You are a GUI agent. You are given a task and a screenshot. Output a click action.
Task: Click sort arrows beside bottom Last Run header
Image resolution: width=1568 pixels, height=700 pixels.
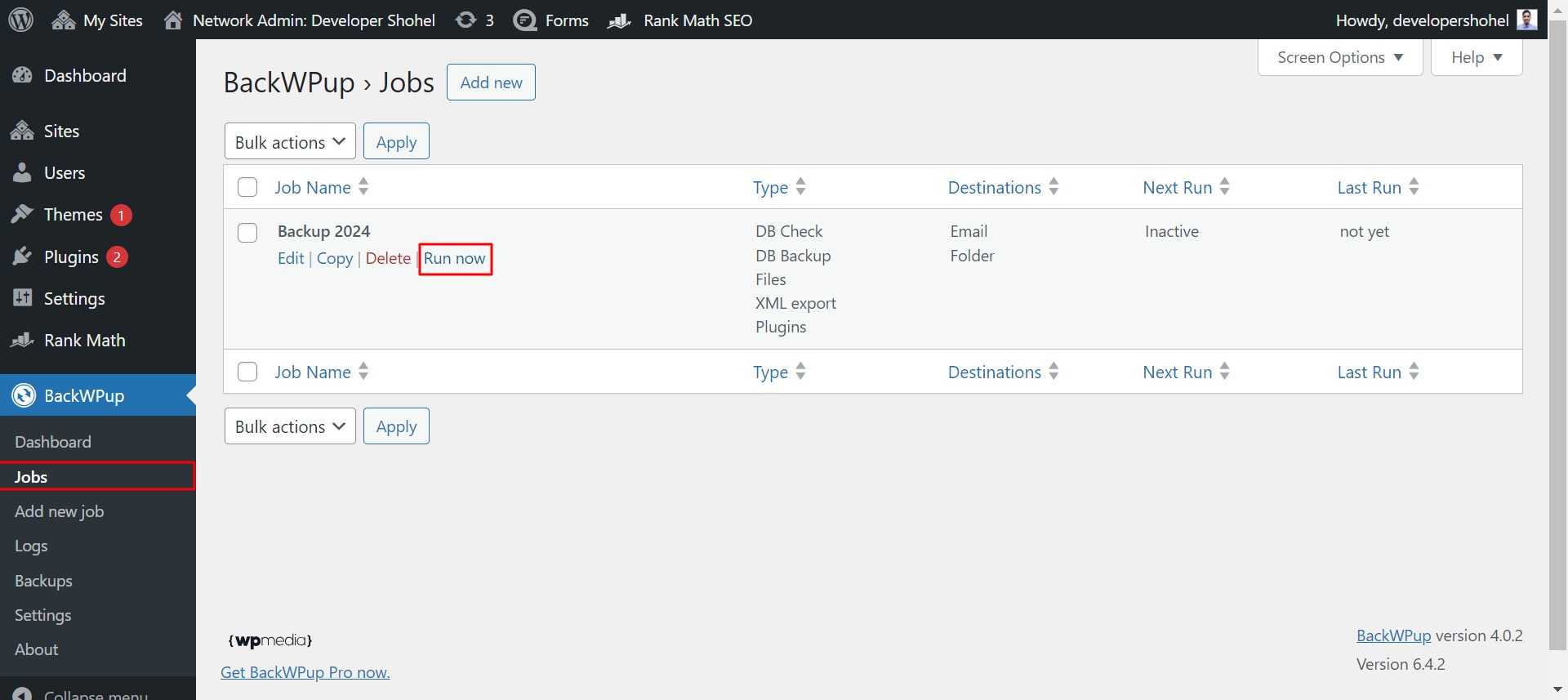pos(1414,372)
